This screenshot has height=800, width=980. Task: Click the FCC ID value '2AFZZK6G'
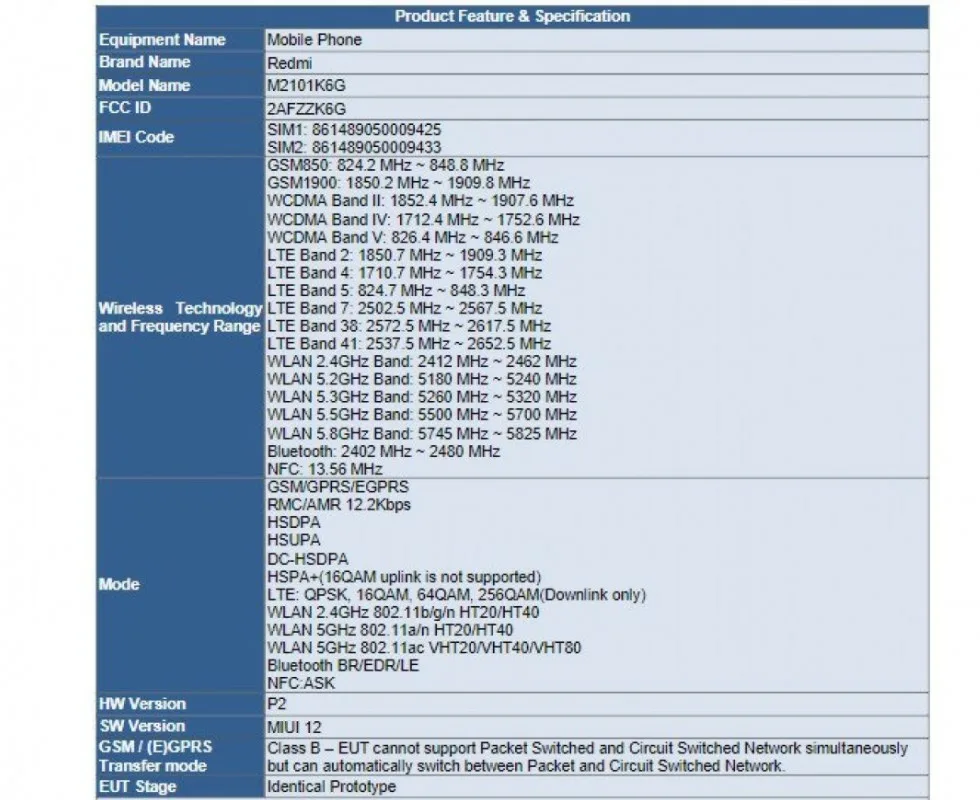(306, 109)
